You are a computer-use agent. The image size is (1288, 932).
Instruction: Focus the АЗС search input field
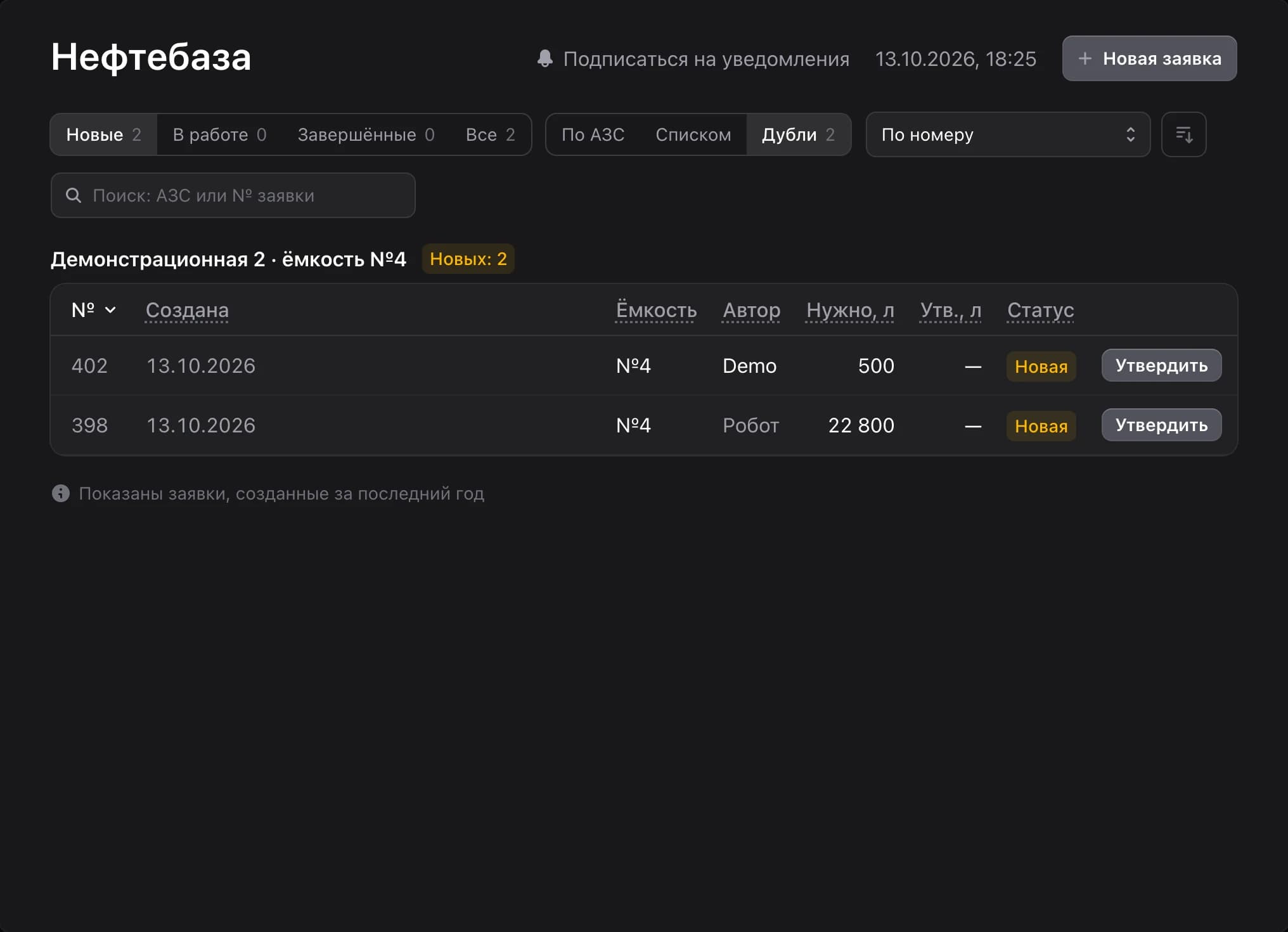coord(233,195)
